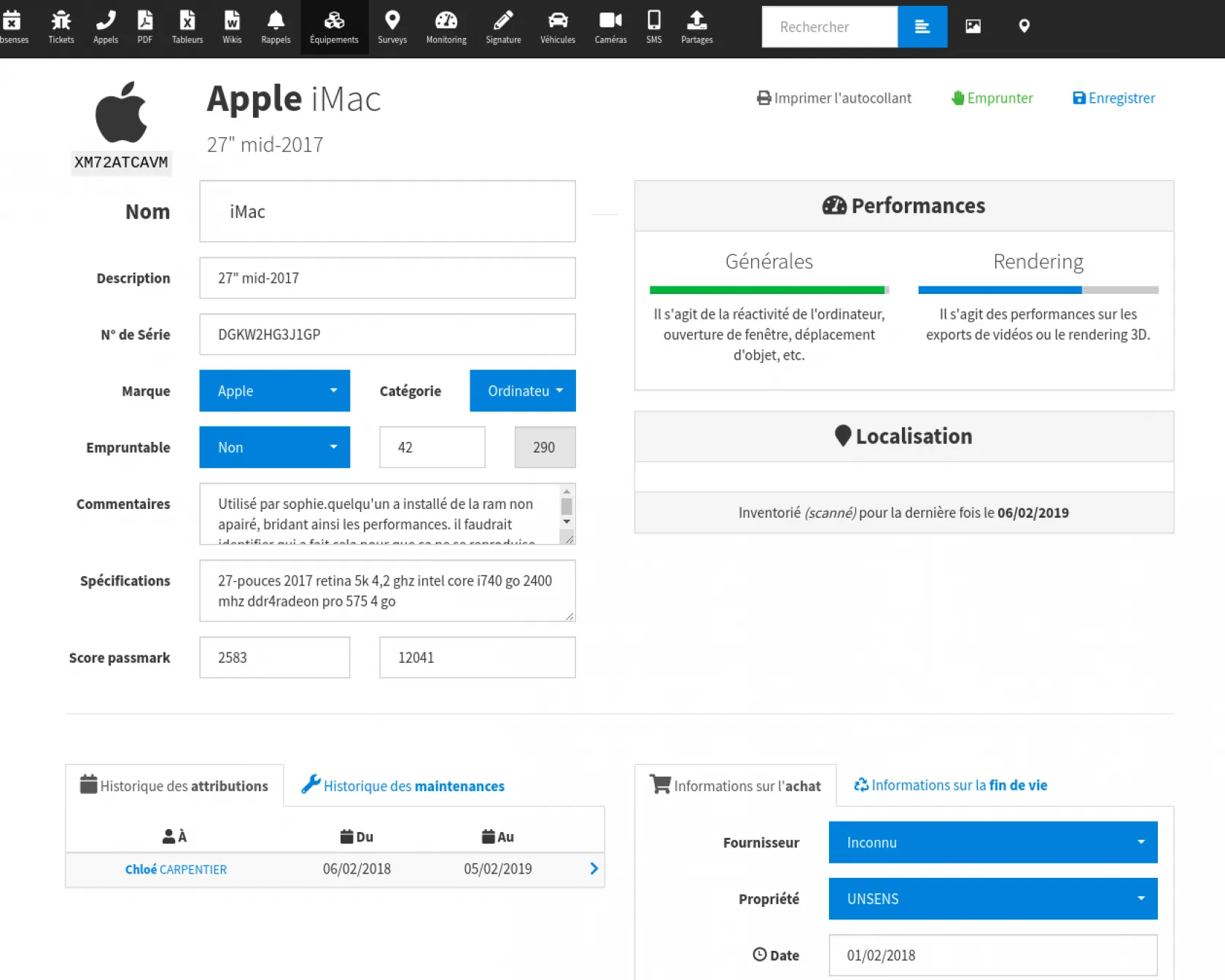1225x980 pixels.
Task: Open the Catégorie dropdown
Action: (x=522, y=391)
